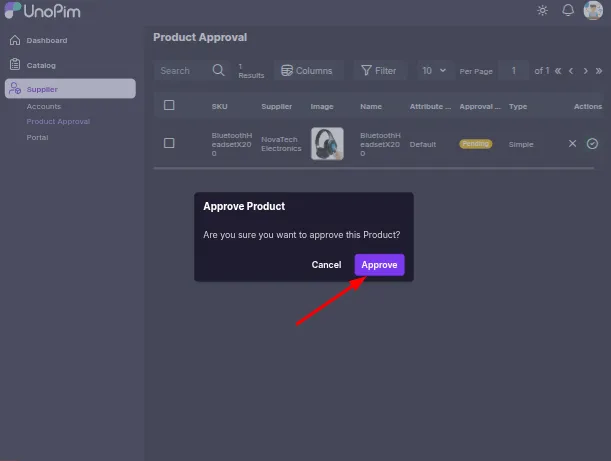
Task: Sort by the Name column header
Action: pos(371,106)
